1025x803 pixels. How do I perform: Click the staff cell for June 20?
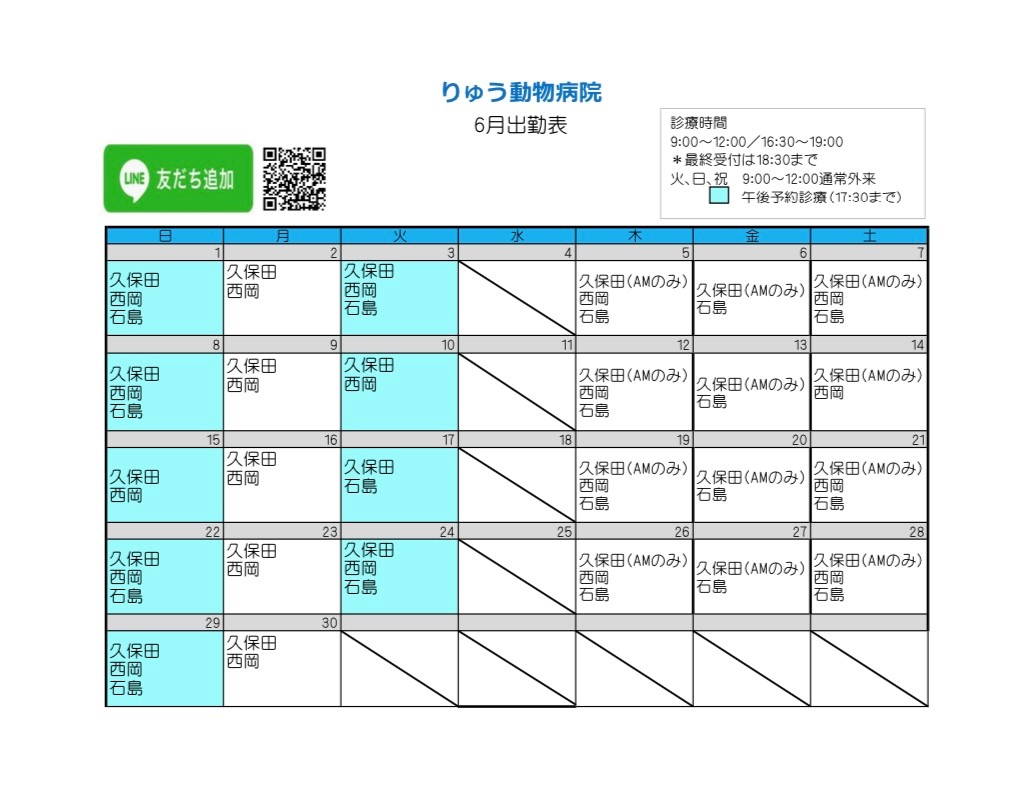pos(752,485)
